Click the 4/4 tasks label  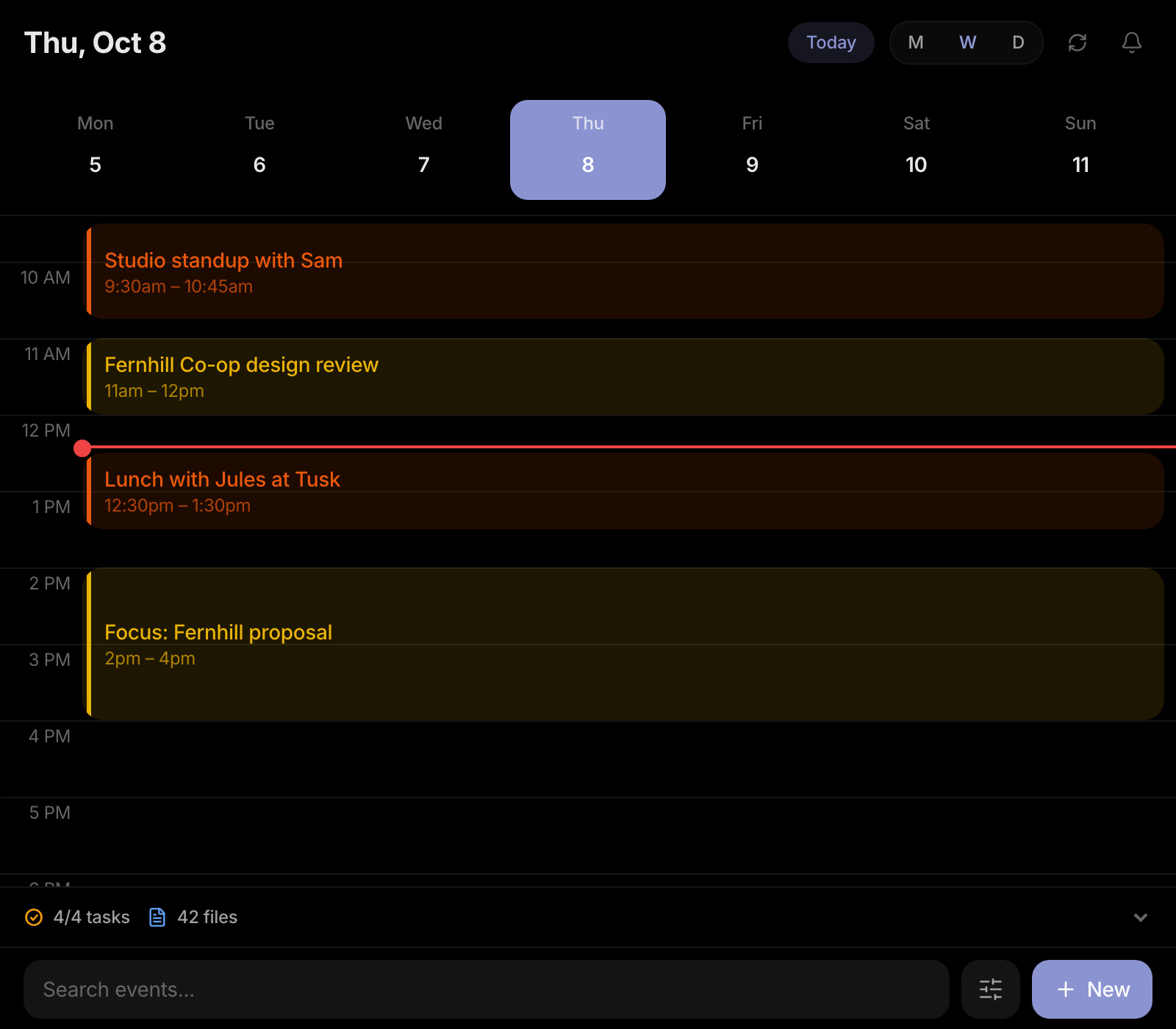pyautogui.click(x=92, y=917)
